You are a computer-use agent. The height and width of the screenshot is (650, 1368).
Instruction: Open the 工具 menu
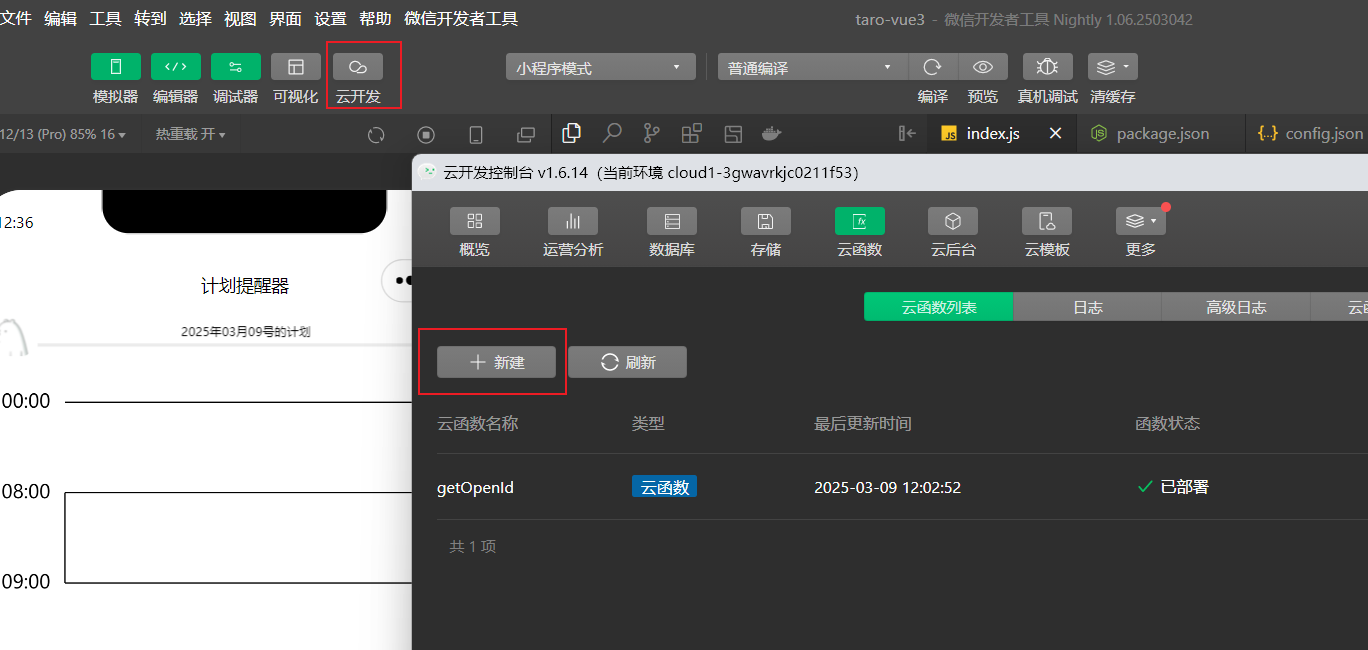pyautogui.click(x=105, y=19)
